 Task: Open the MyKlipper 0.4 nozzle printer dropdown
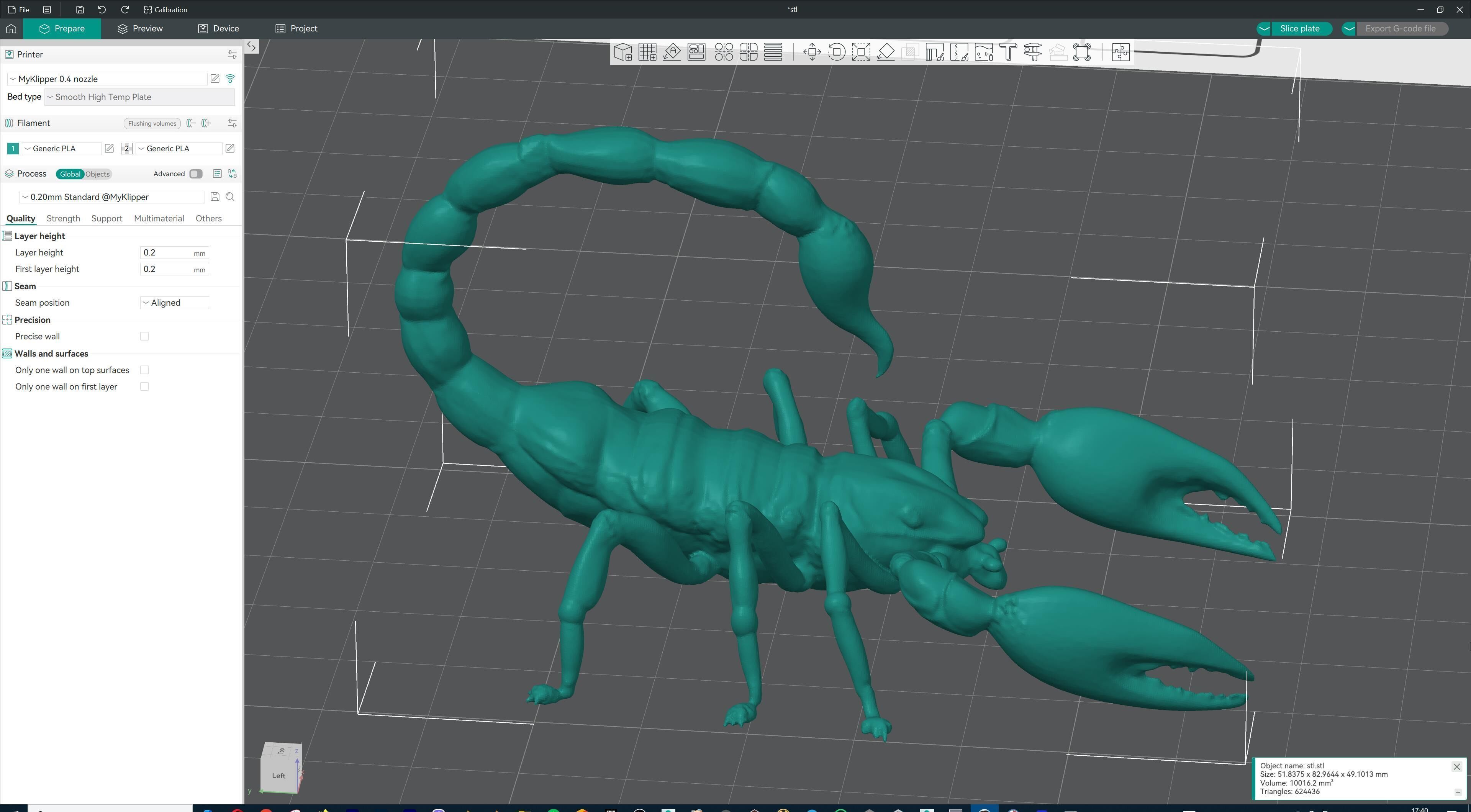click(107, 79)
